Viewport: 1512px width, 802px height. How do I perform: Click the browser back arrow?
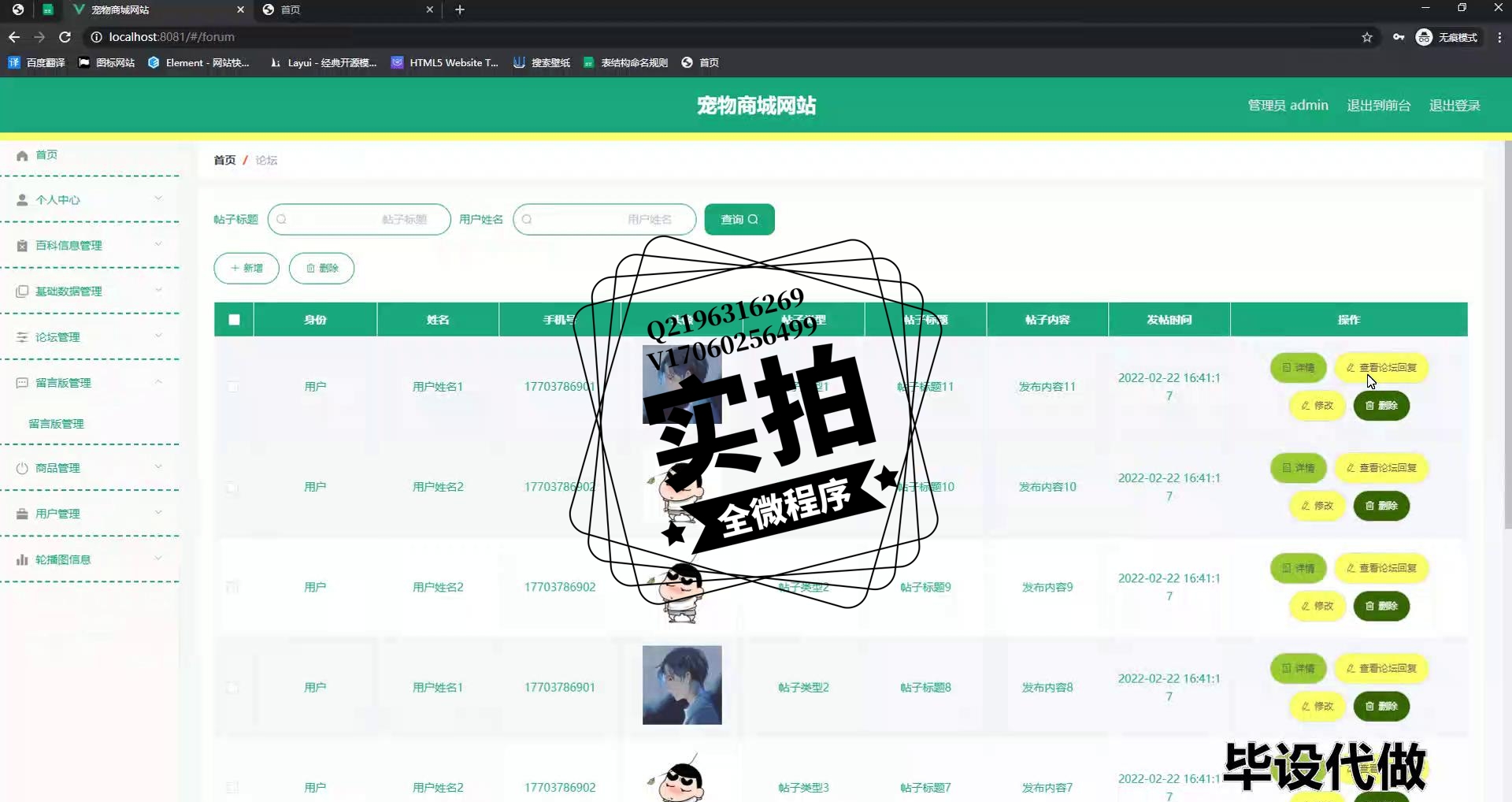pos(14,37)
